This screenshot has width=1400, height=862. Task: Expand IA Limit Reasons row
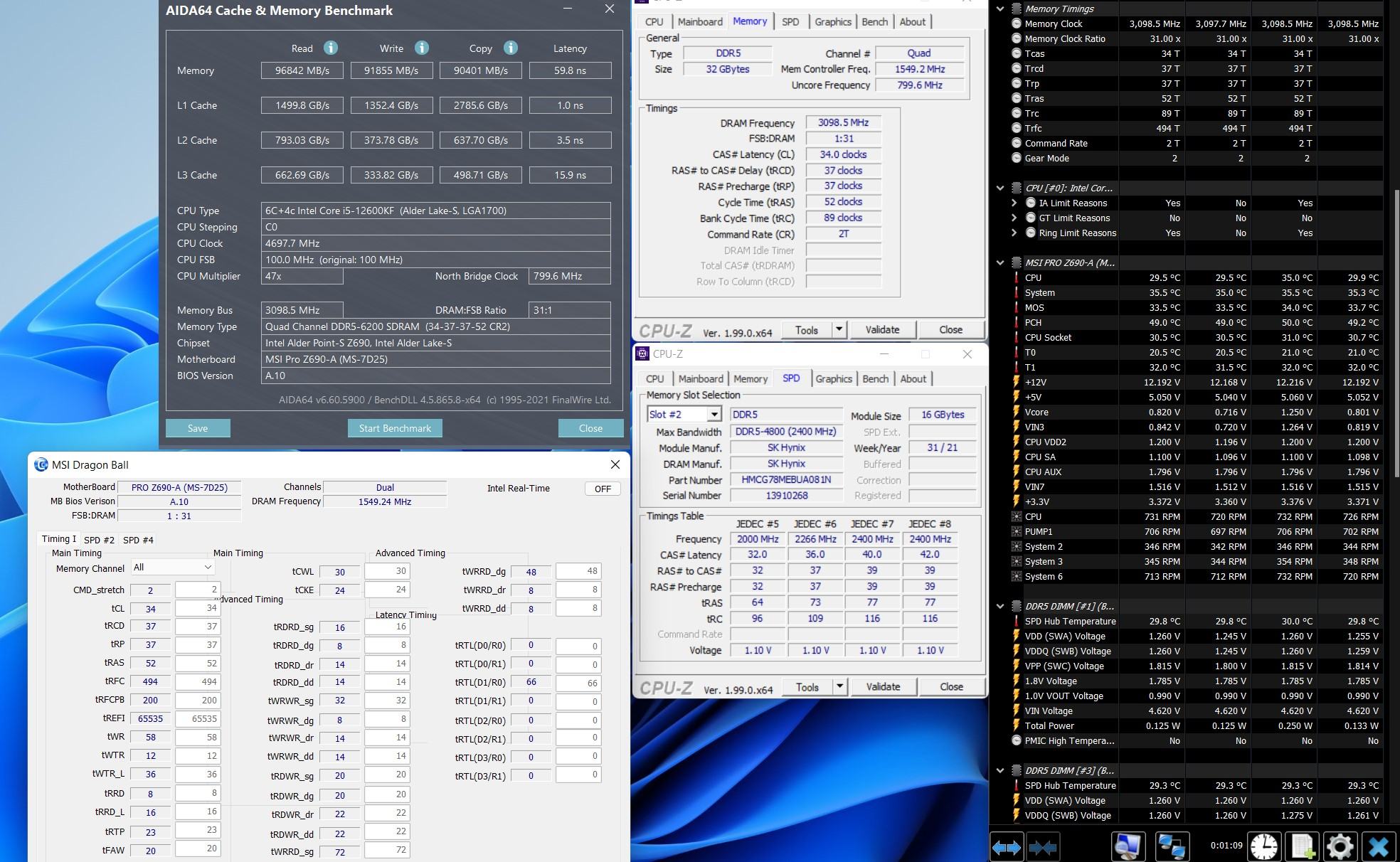click(1014, 203)
